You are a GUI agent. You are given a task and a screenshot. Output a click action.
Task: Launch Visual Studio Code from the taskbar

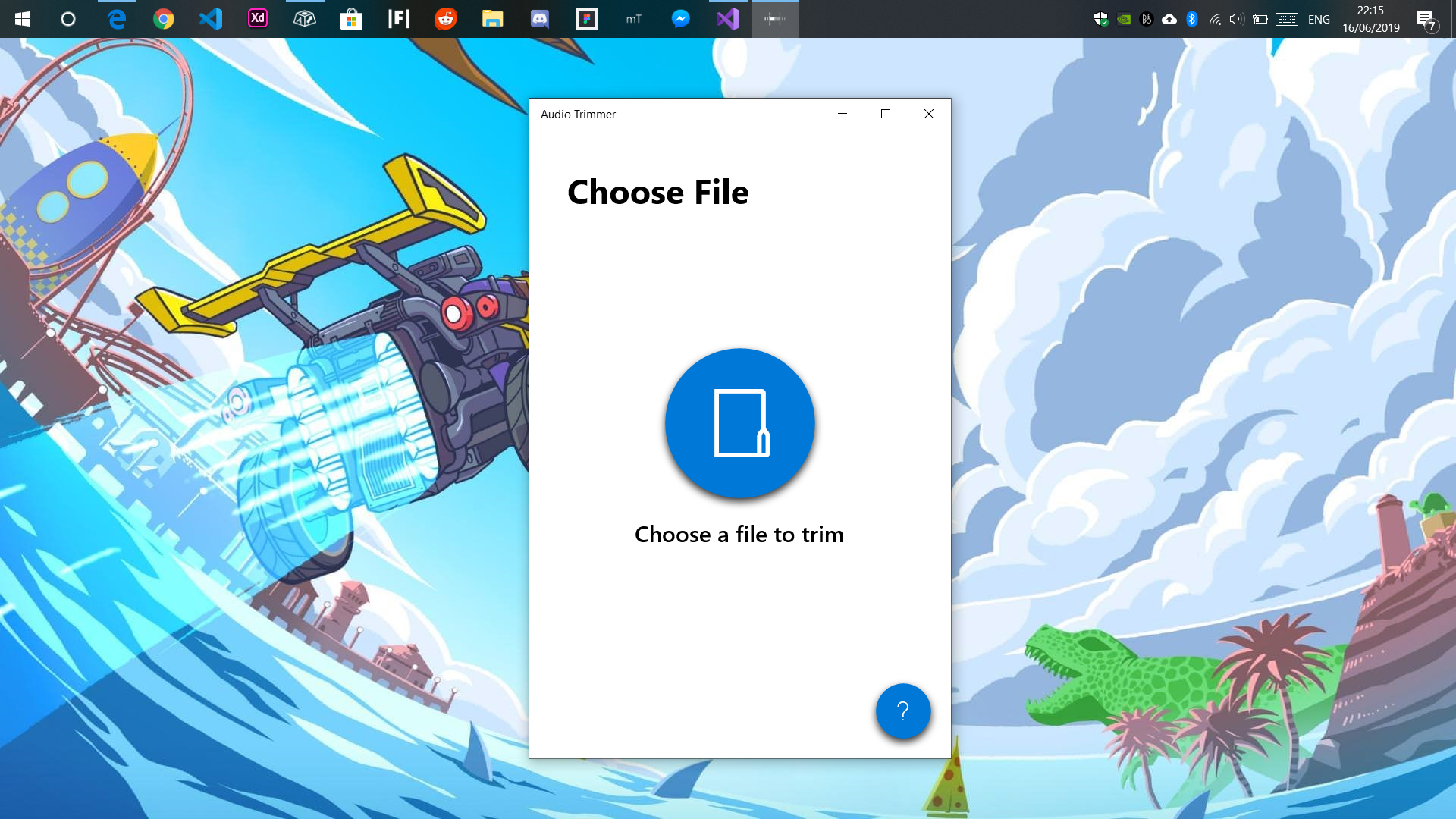(211, 18)
